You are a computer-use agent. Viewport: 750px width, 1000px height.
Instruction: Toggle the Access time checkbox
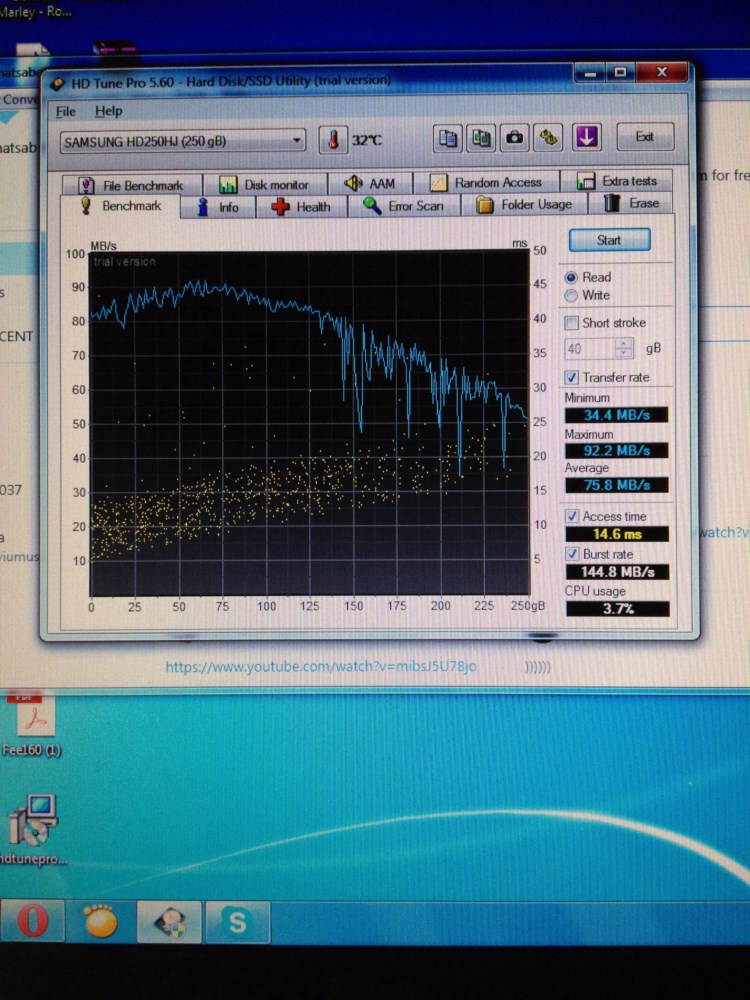click(572, 517)
